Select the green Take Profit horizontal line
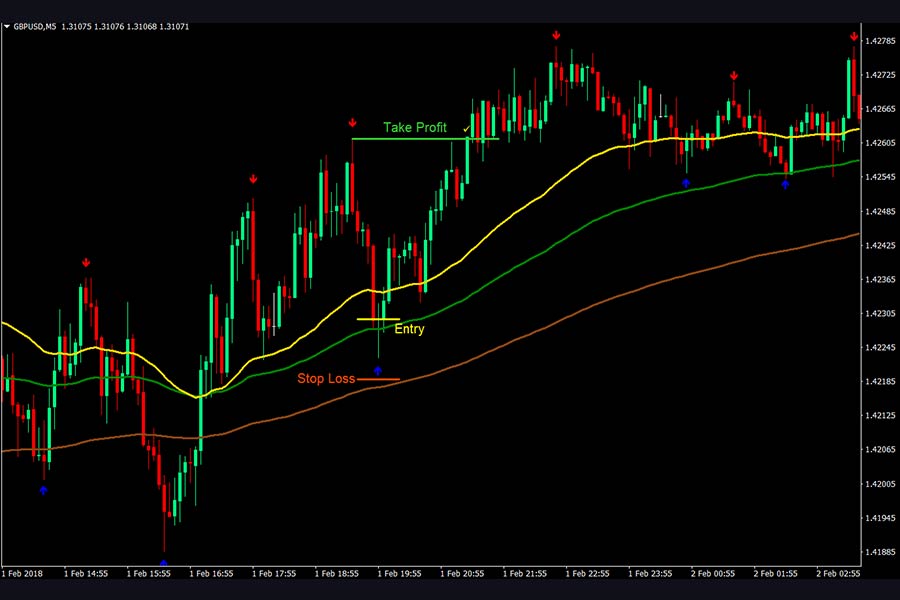Viewport: 900px width, 600px height. (x=425, y=139)
